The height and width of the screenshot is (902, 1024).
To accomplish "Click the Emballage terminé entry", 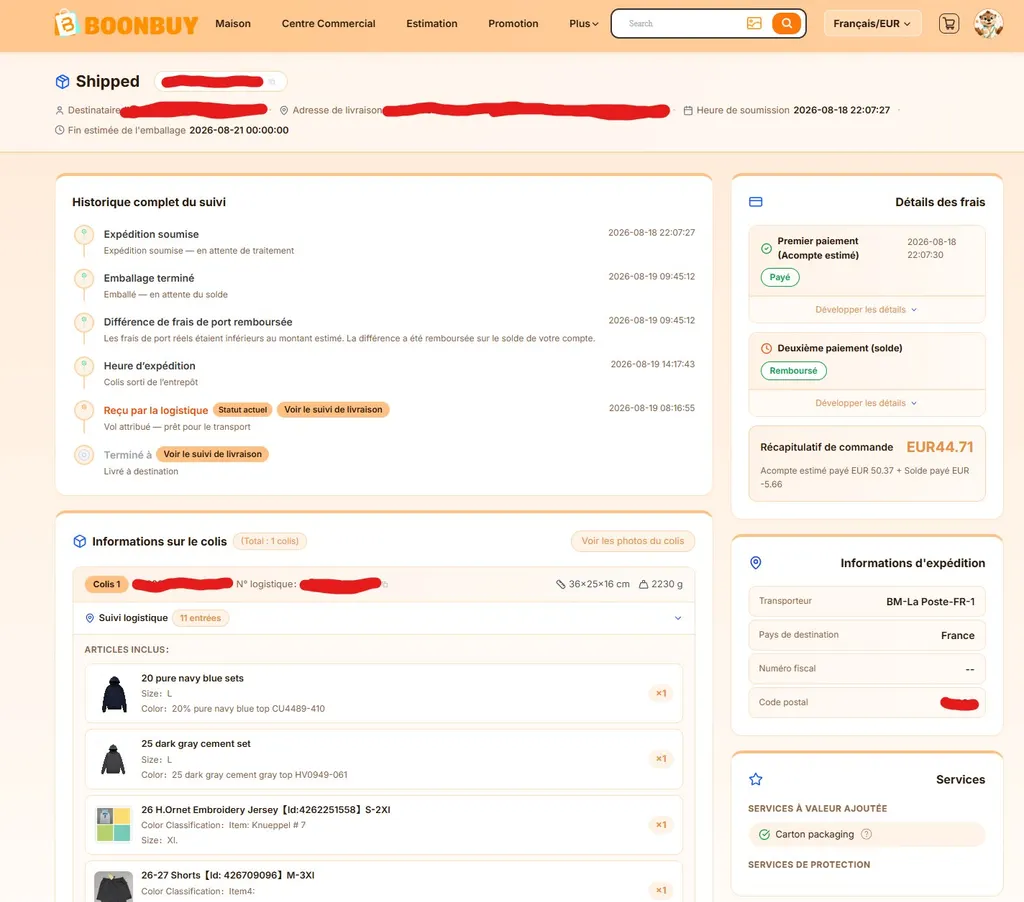I will coord(149,278).
